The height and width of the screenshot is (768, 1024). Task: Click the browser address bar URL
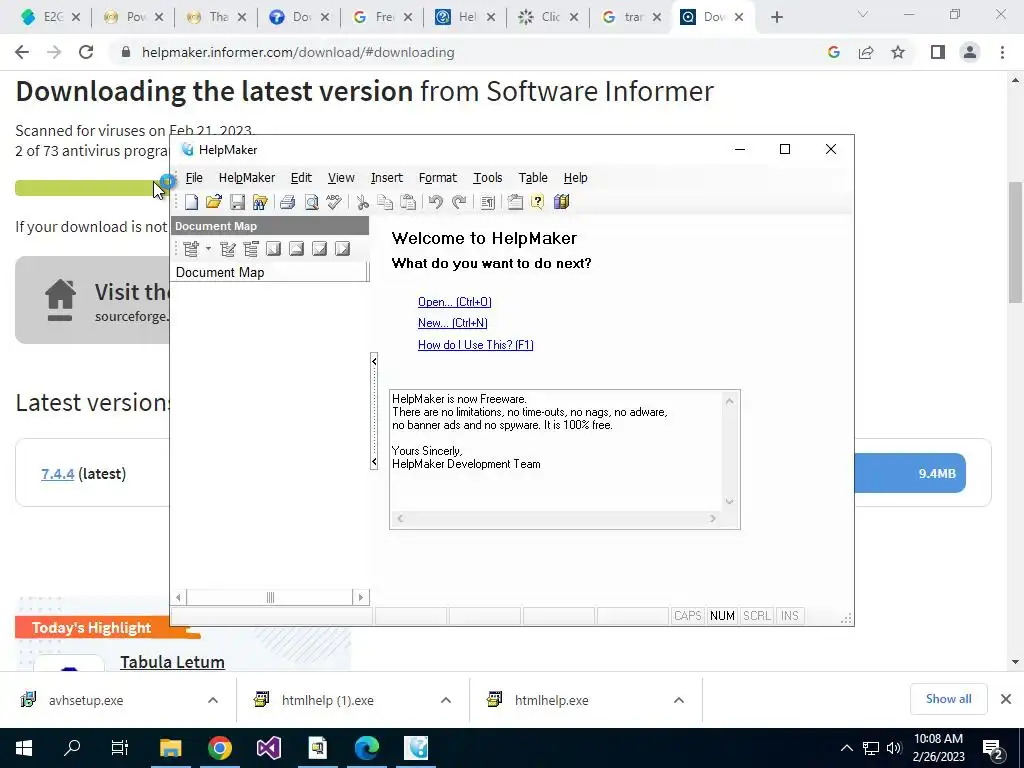[x=298, y=52]
